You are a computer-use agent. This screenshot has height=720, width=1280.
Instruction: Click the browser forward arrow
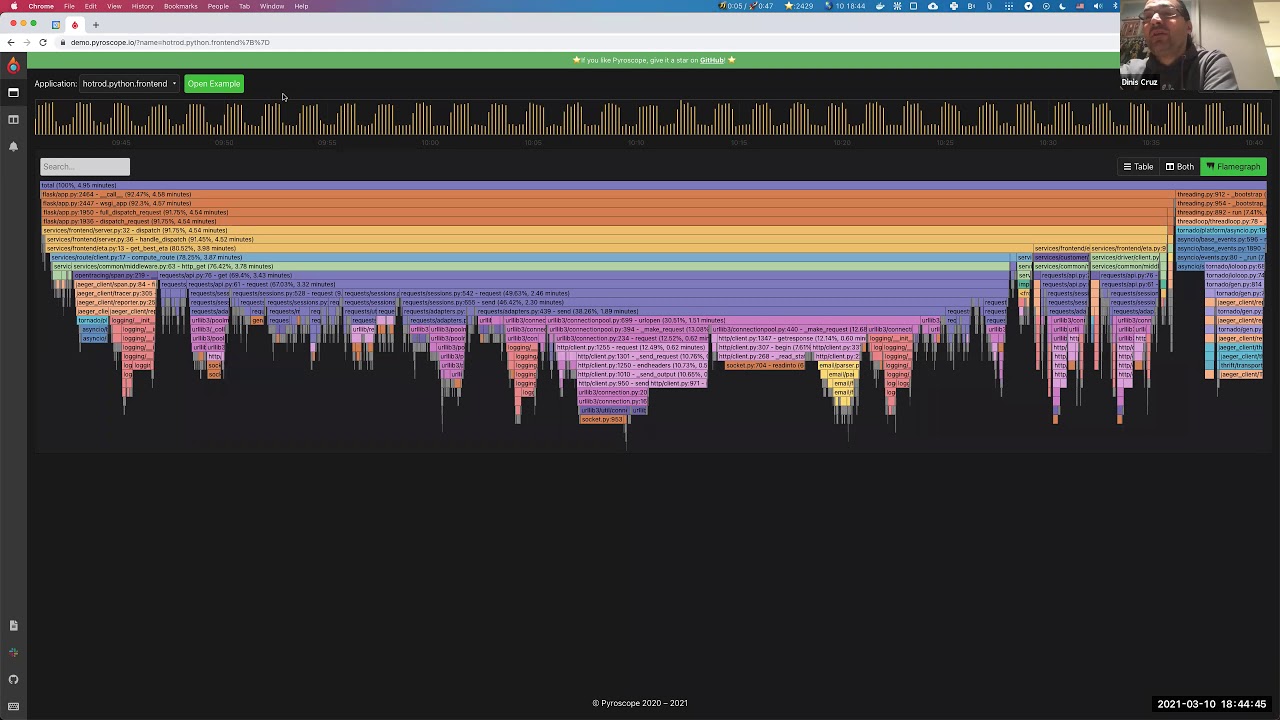[x=27, y=42]
